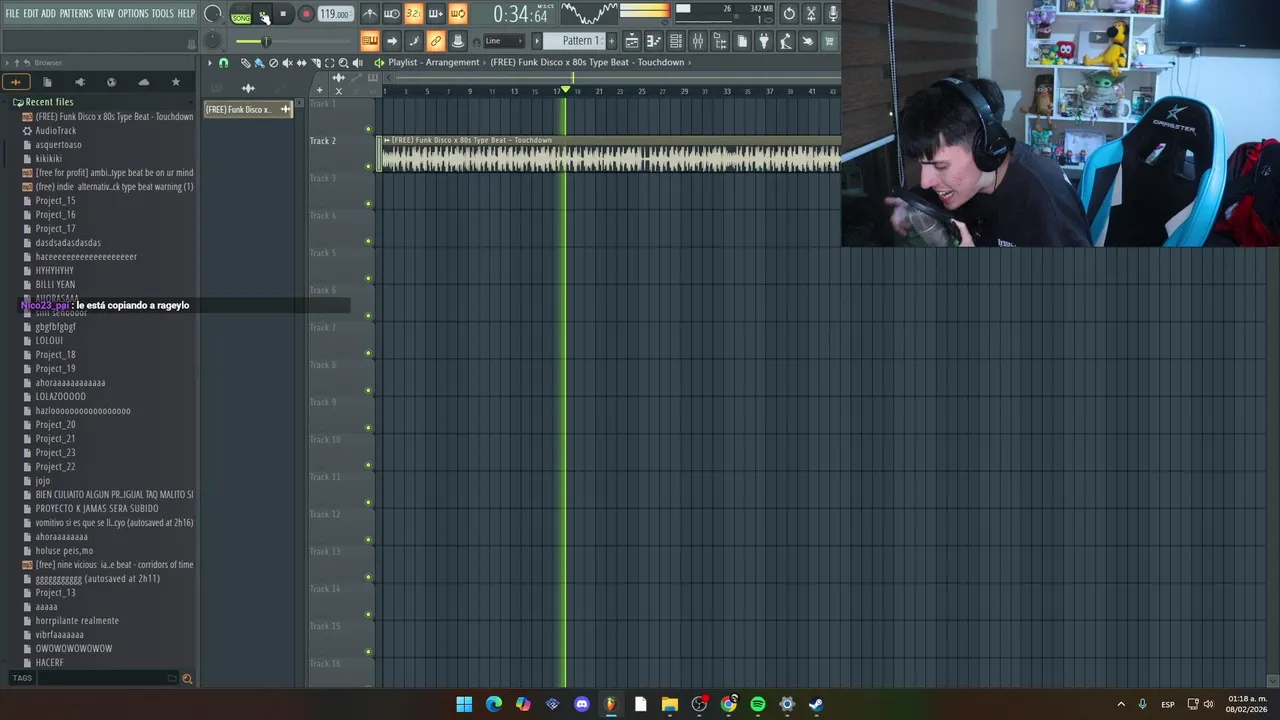Viewport: 1280px width, 720px height.
Task: Click the undo history icon
Action: (789, 14)
